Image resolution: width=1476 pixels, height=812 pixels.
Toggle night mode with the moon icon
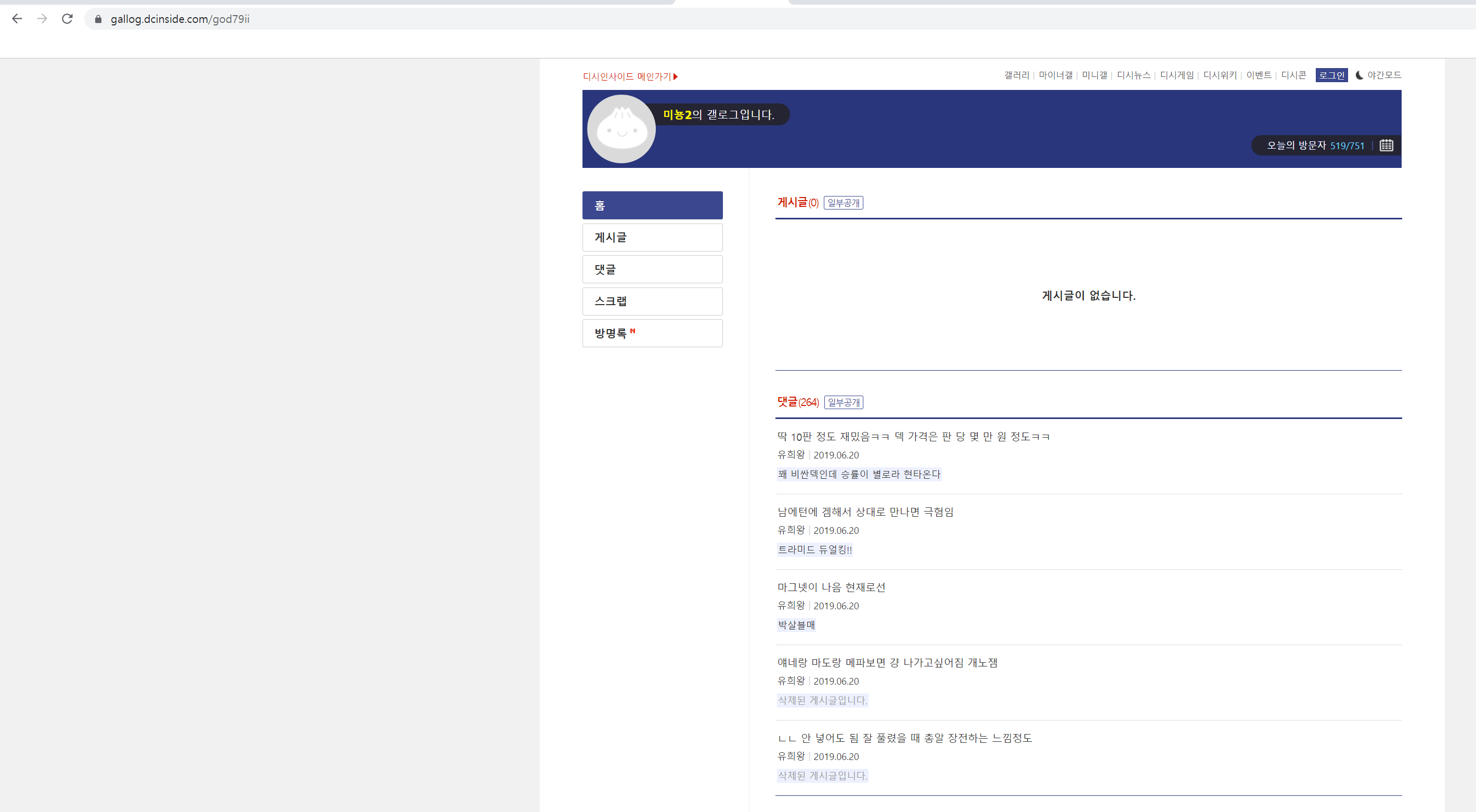tap(1359, 75)
